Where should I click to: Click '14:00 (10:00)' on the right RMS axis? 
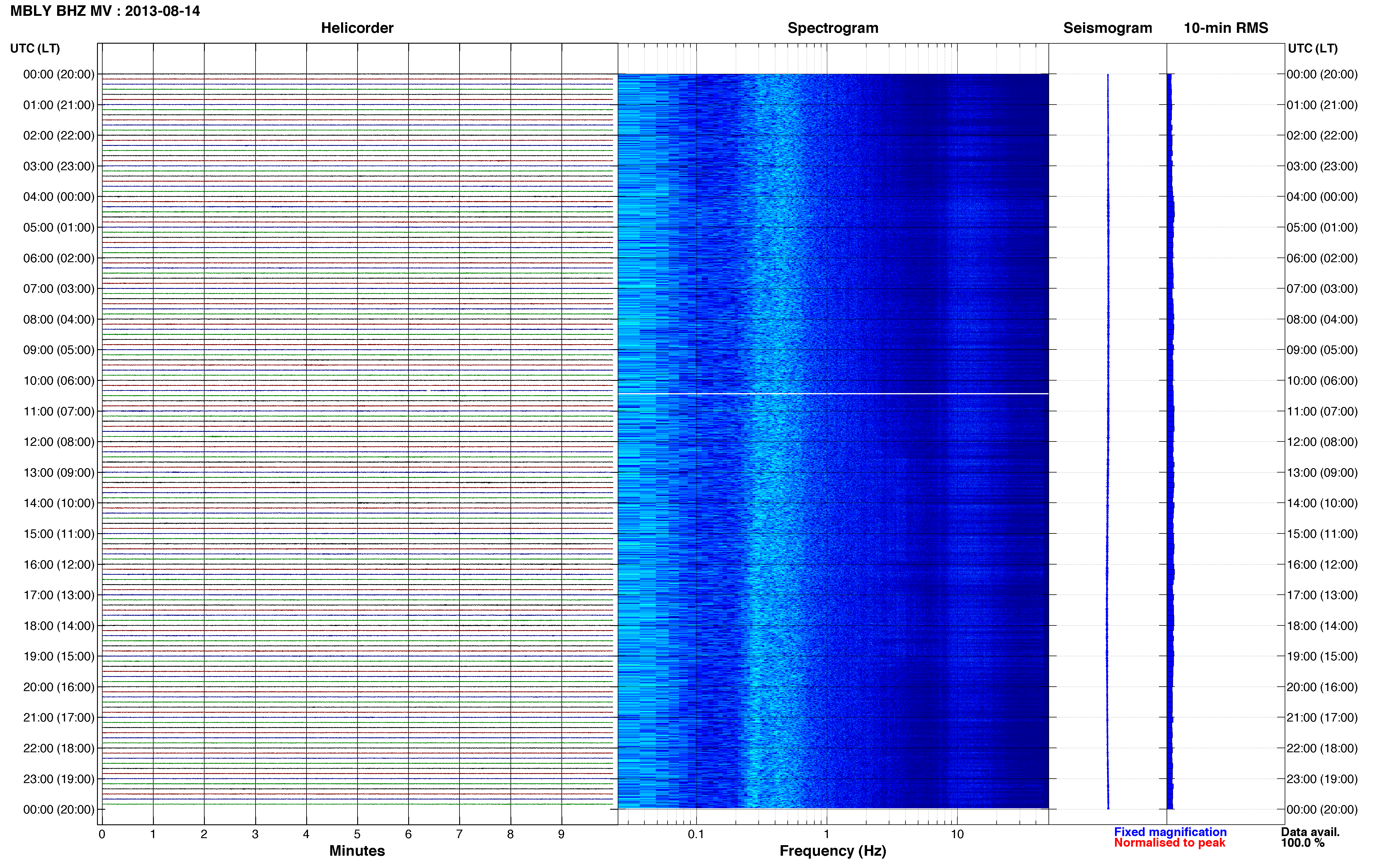coord(1322,504)
